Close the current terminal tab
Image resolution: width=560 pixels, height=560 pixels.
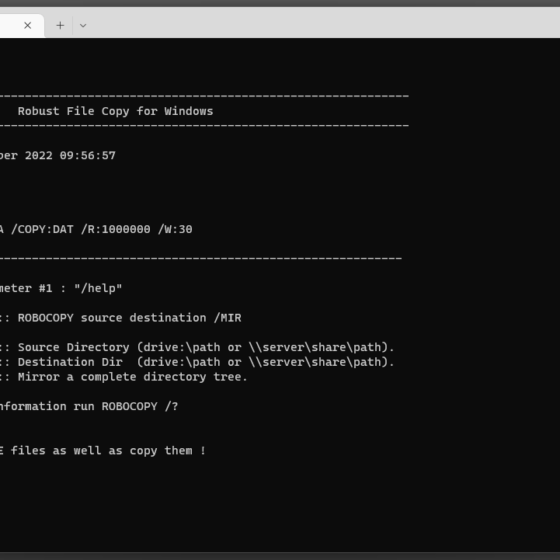tap(28, 25)
